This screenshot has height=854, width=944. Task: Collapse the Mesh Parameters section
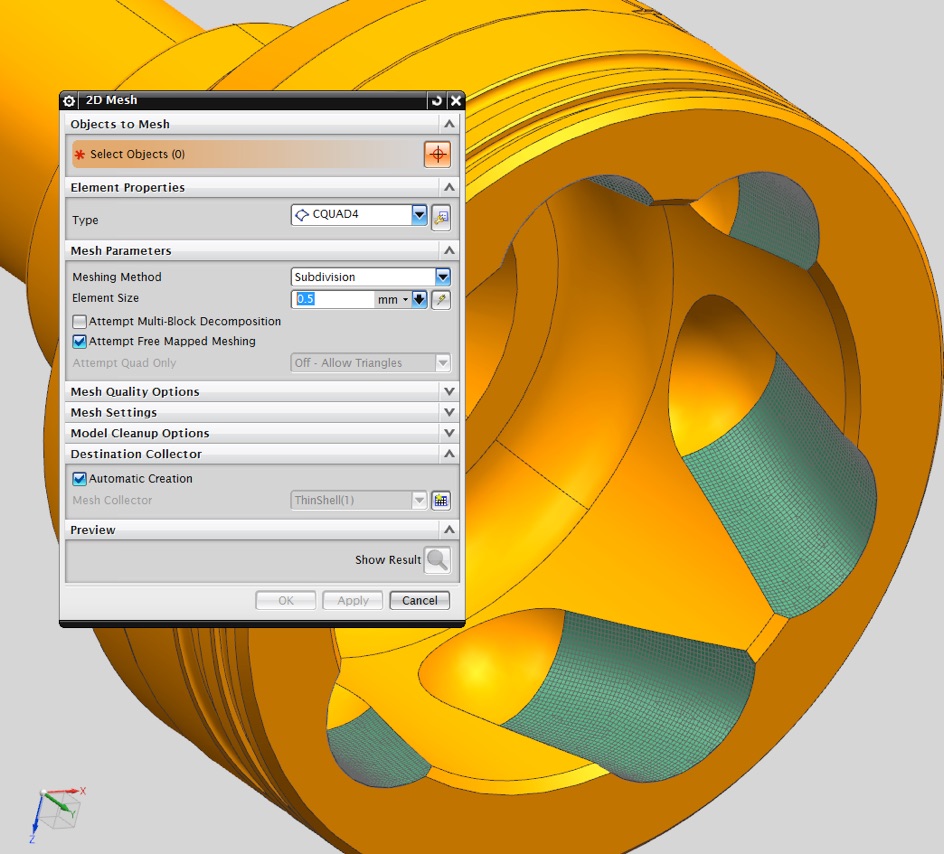[x=449, y=250]
